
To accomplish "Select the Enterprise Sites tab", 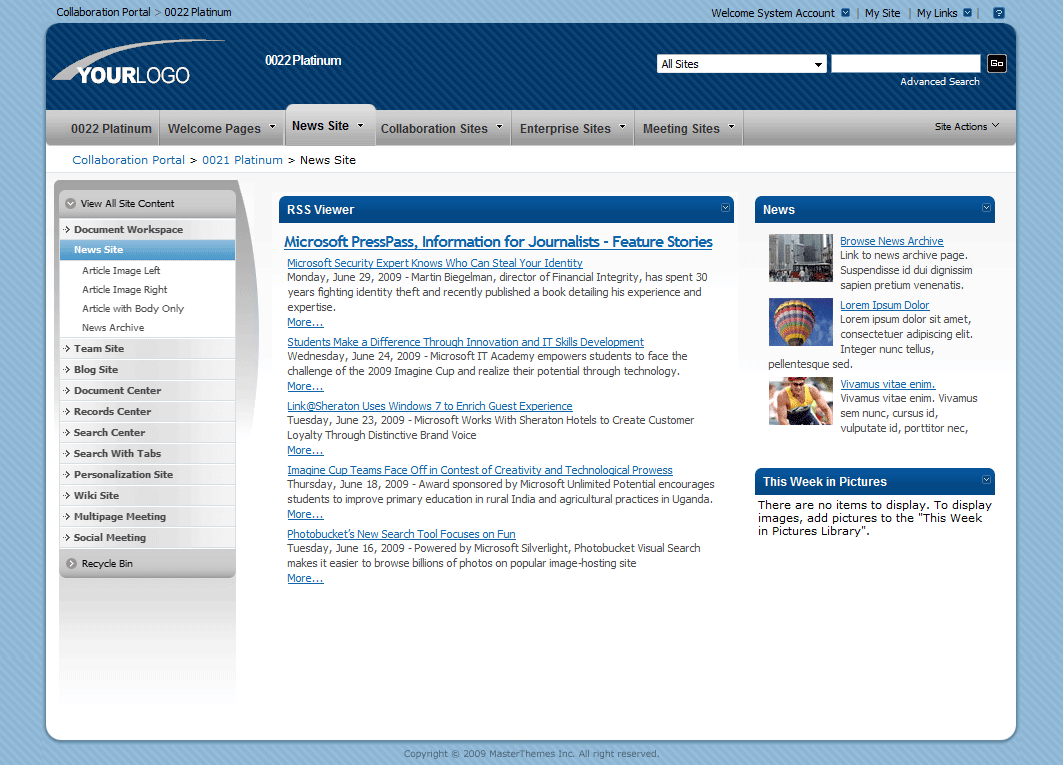I will (565, 128).
